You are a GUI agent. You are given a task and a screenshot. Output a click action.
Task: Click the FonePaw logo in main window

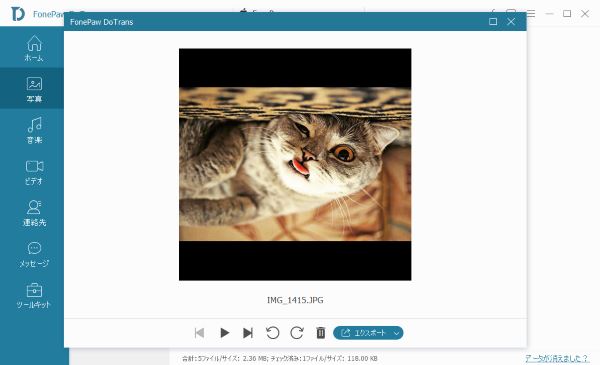pos(18,14)
